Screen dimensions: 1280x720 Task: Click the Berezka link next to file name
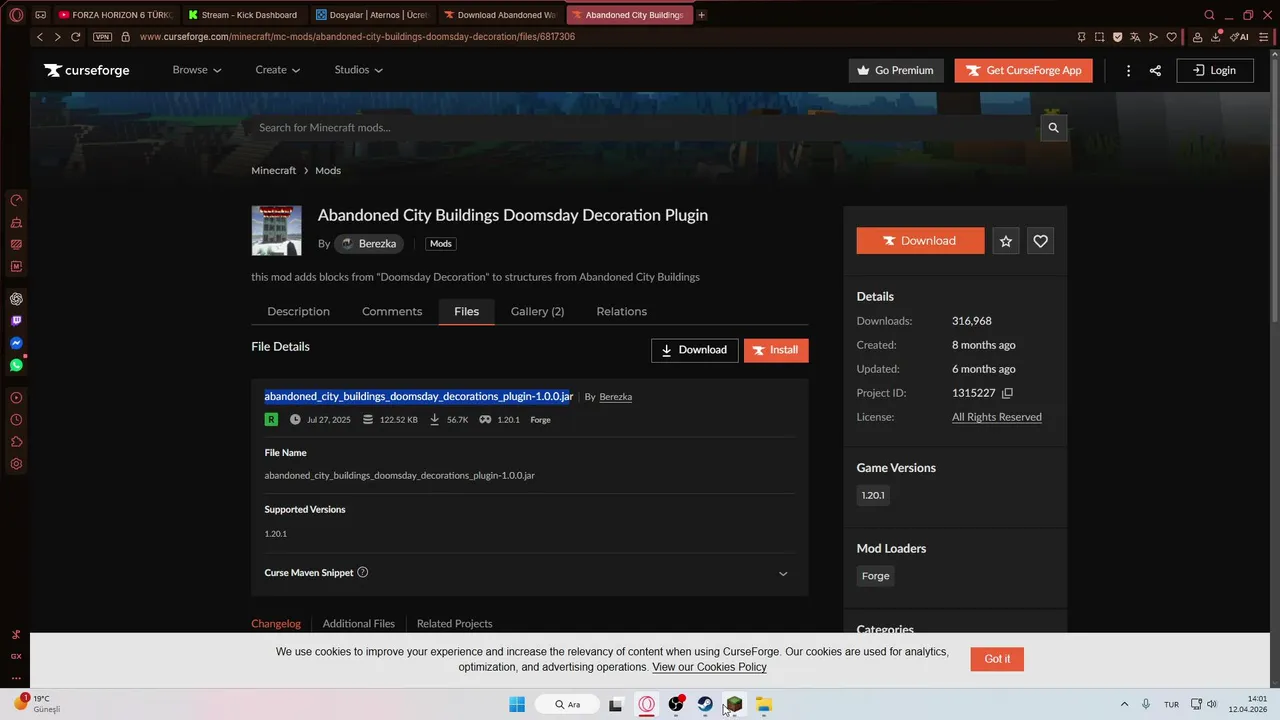(x=615, y=397)
